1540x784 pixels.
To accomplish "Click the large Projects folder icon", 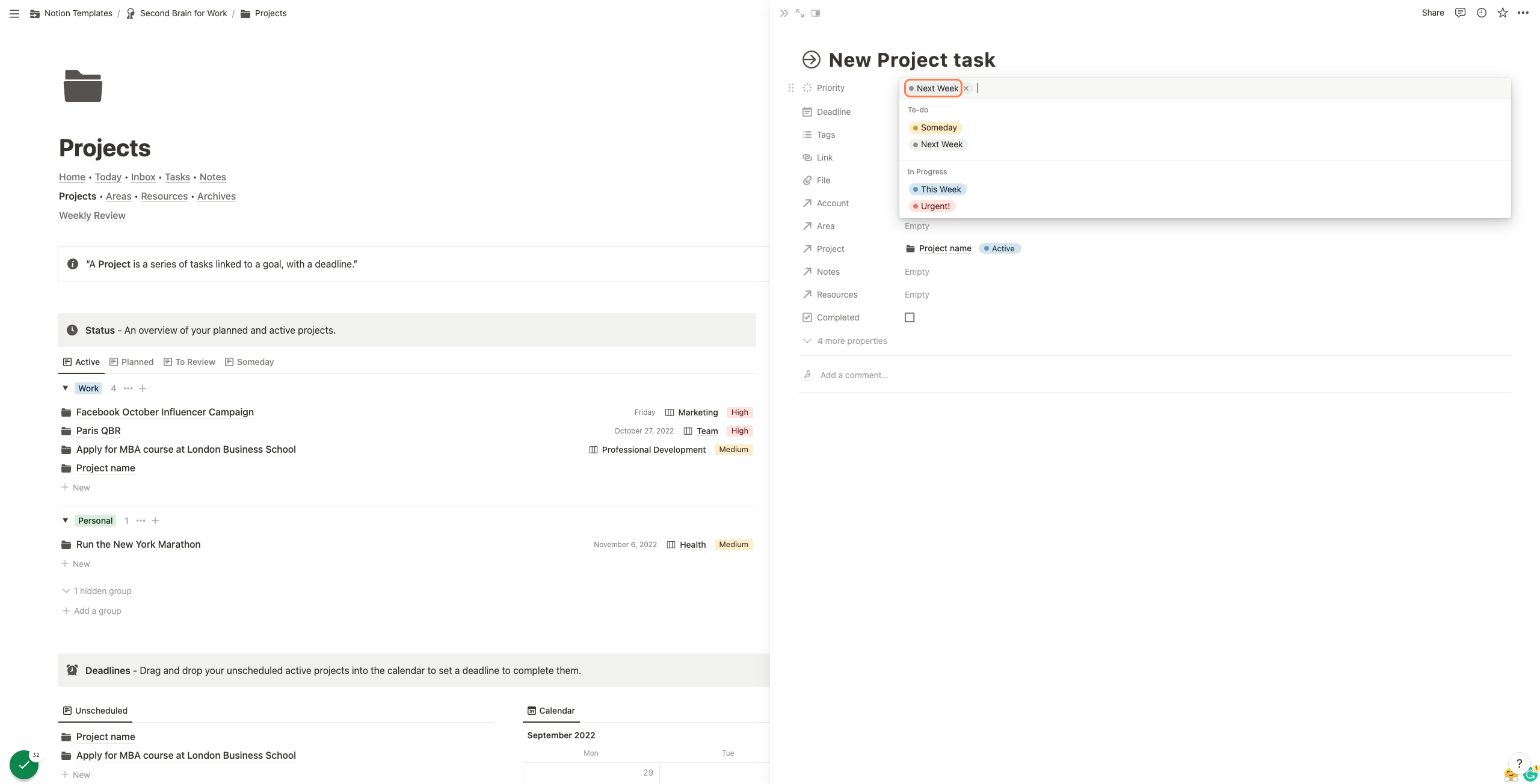I will [x=83, y=86].
